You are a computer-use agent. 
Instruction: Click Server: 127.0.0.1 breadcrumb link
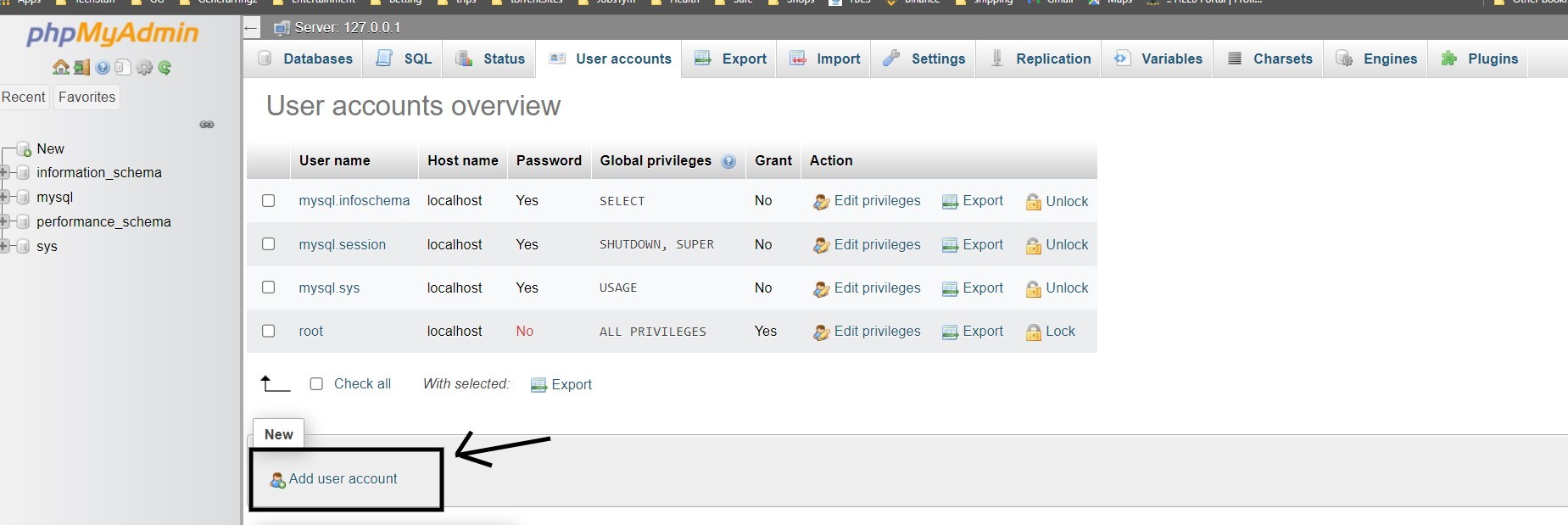(x=348, y=28)
